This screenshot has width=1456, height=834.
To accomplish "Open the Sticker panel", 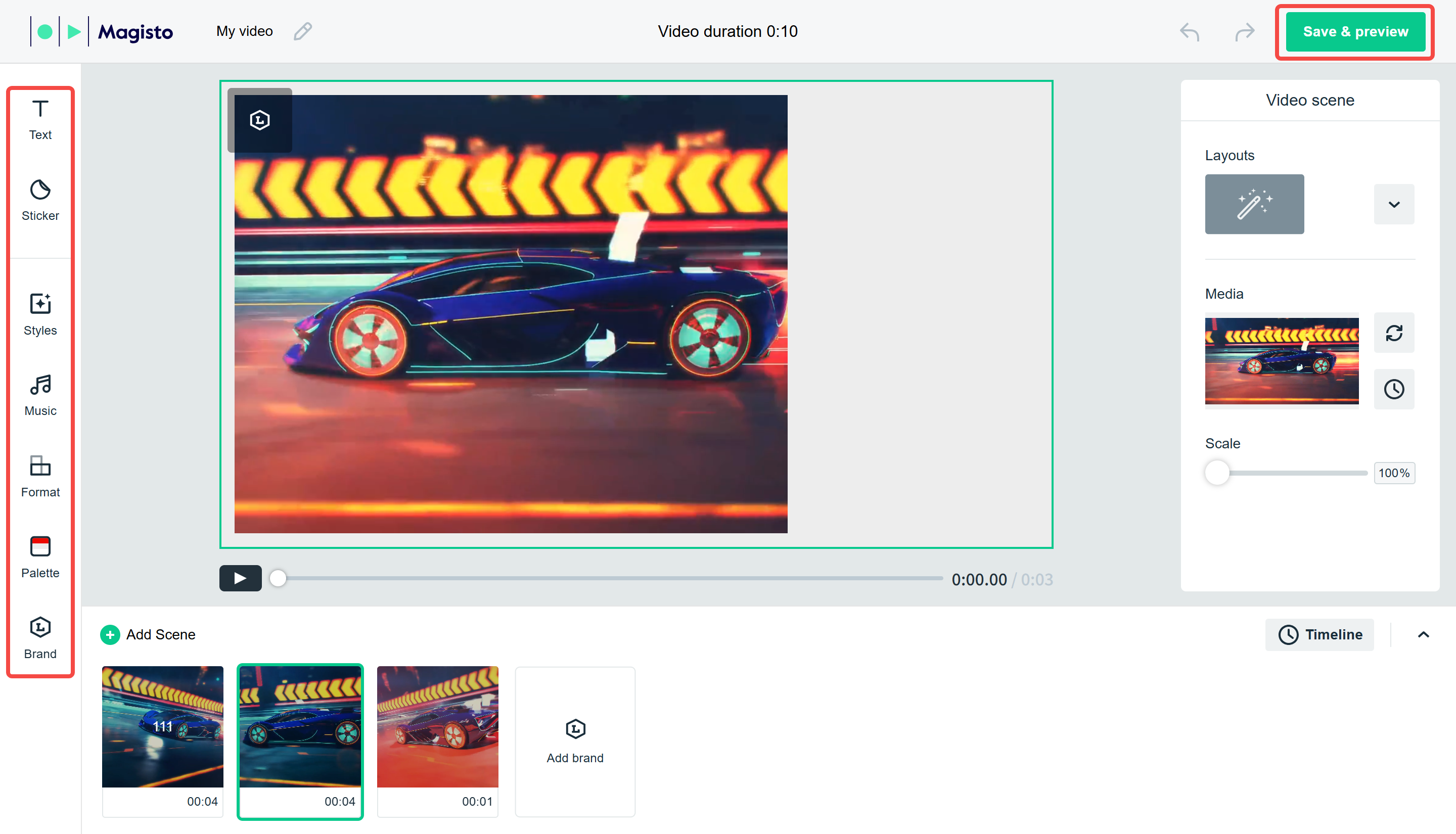I will click(x=40, y=200).
